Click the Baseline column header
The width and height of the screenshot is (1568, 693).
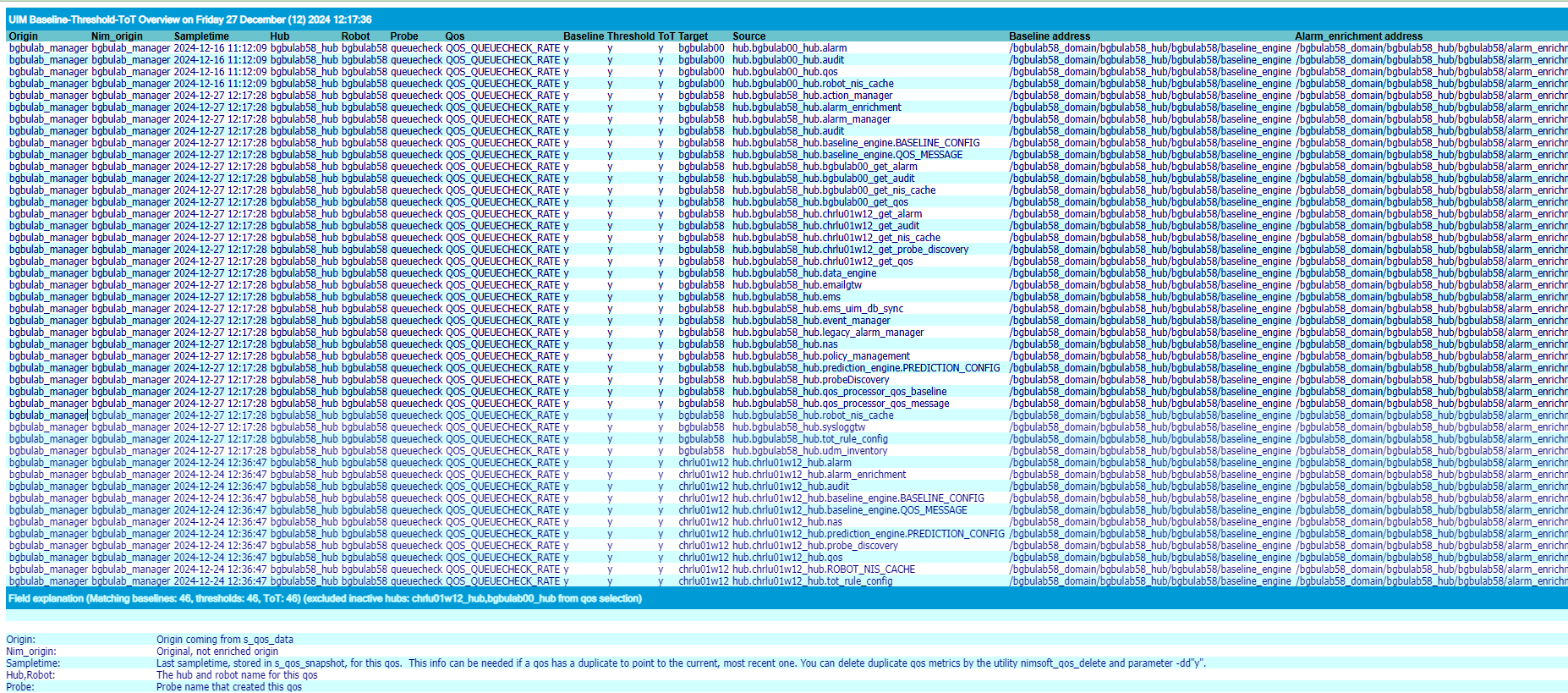click(584, 36)
